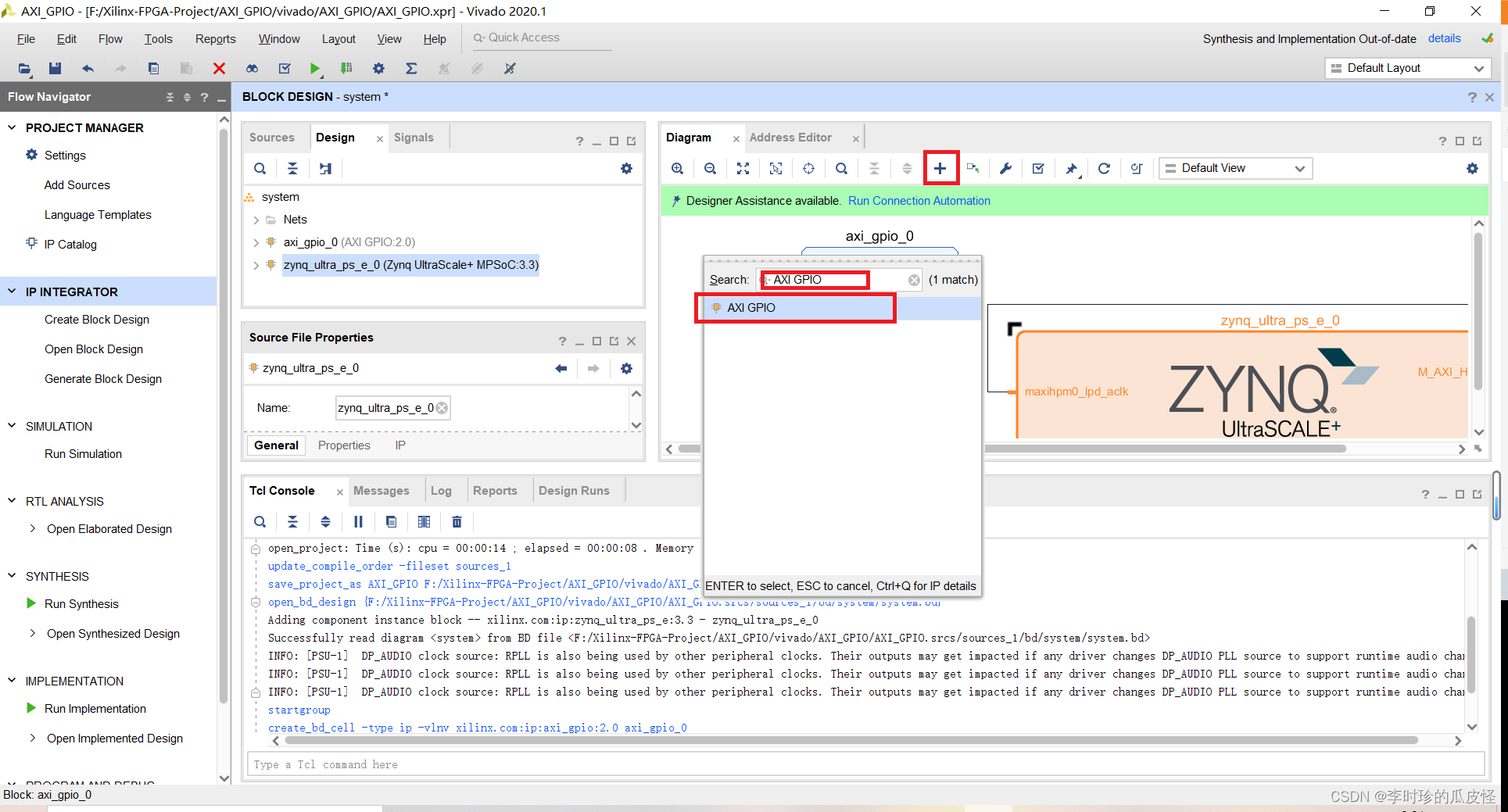
Task: Click the Add IP plus icon
Action: tap(940, 168)
